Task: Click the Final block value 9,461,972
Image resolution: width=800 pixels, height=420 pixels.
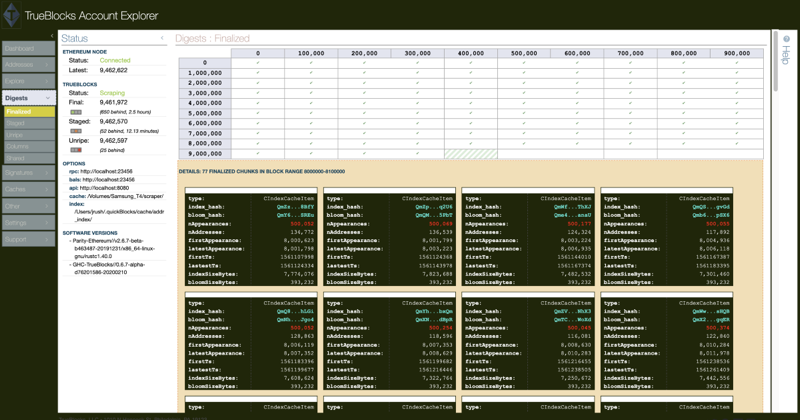Action: (x=113, y=102)
